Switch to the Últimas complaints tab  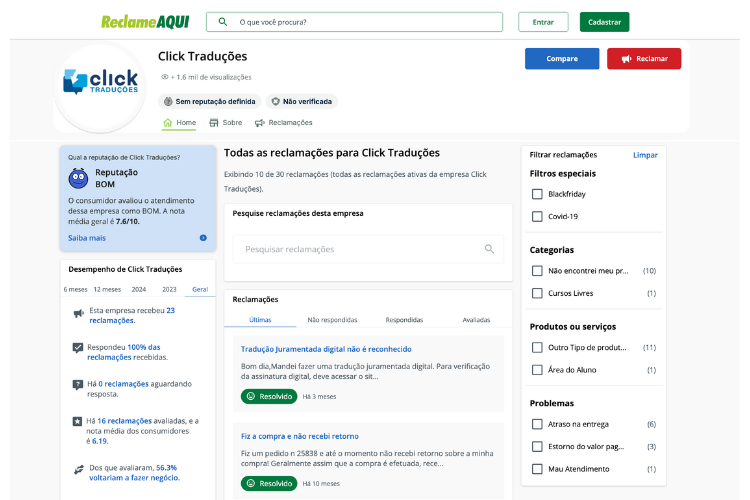point(260,320)
